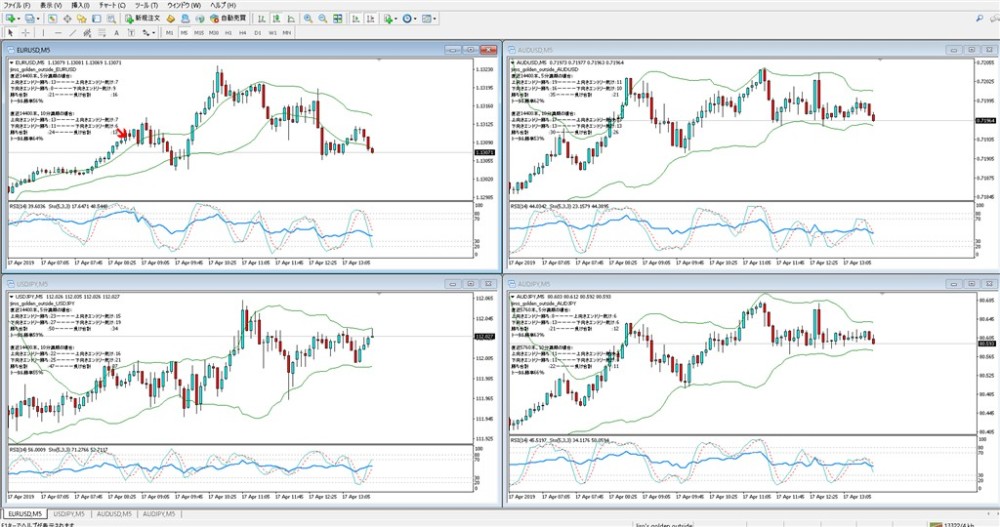1000x527 pixels.
Task: Zoom in on the chart
Action: point(308,19)
